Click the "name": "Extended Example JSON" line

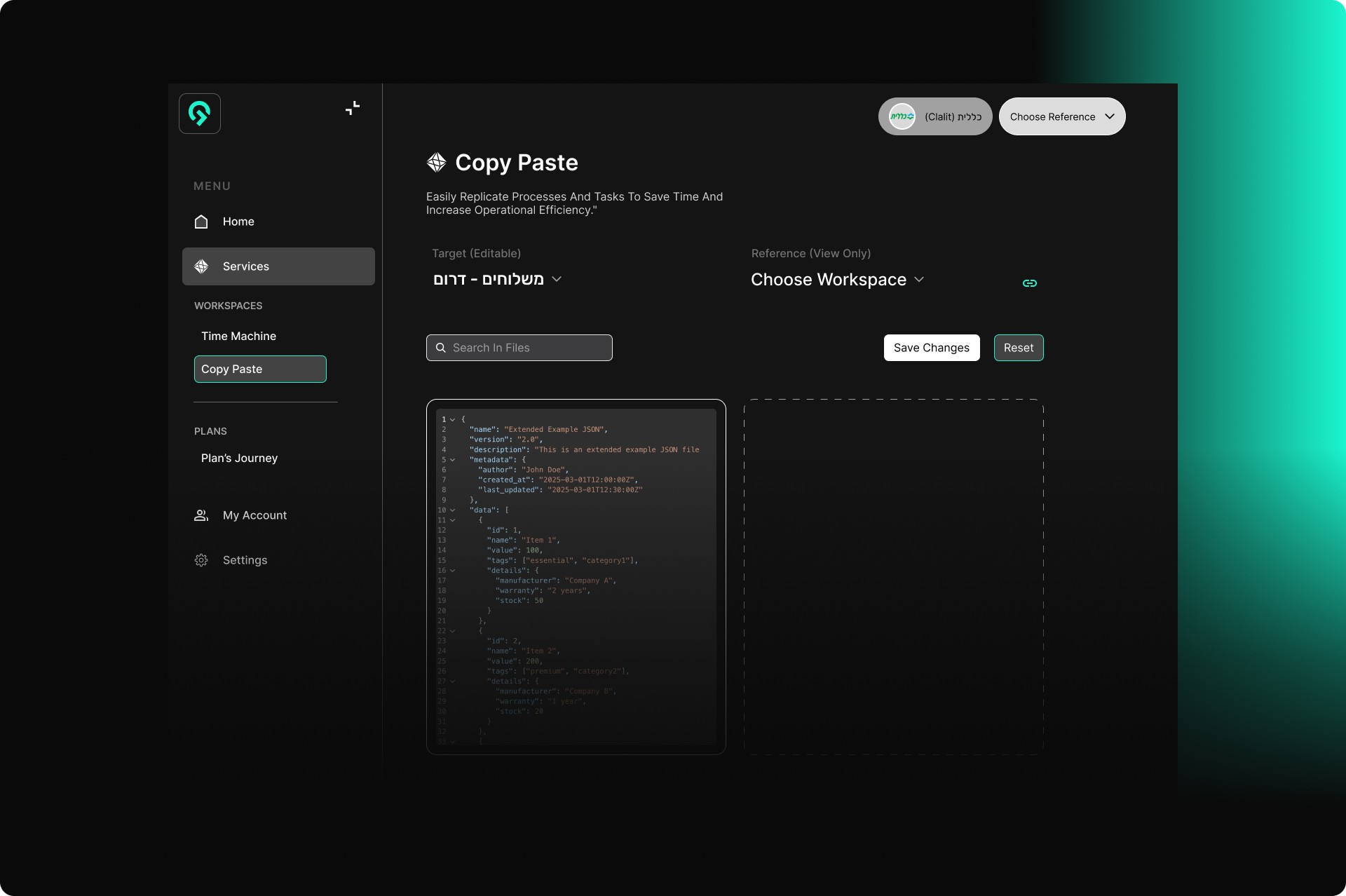538,430
